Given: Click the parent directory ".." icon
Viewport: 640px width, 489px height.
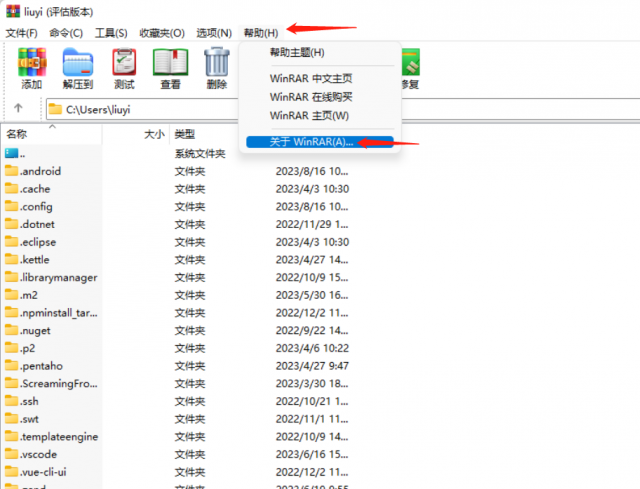Looking at the screenshot, I should coord(11,153).
